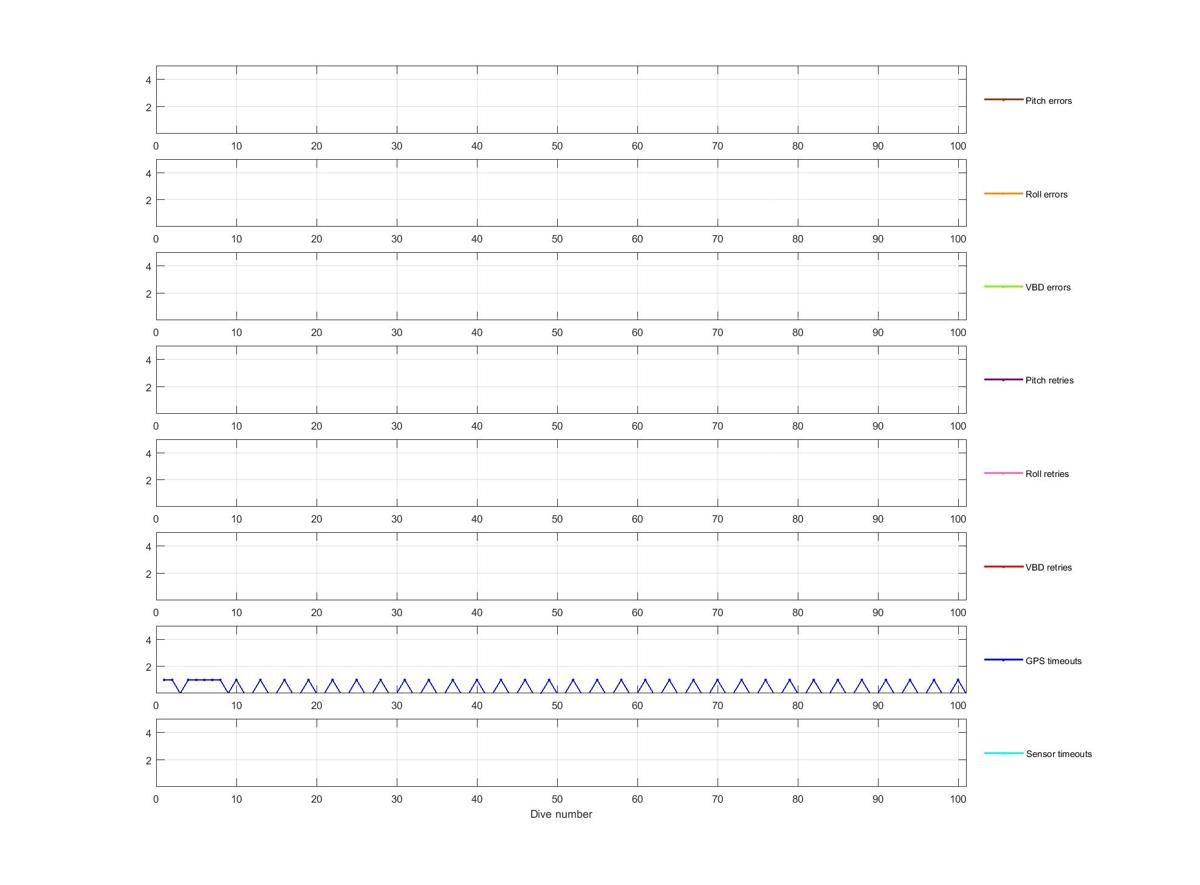
Task: Click the Roll retries legend label
Action: click(1047, 474)
